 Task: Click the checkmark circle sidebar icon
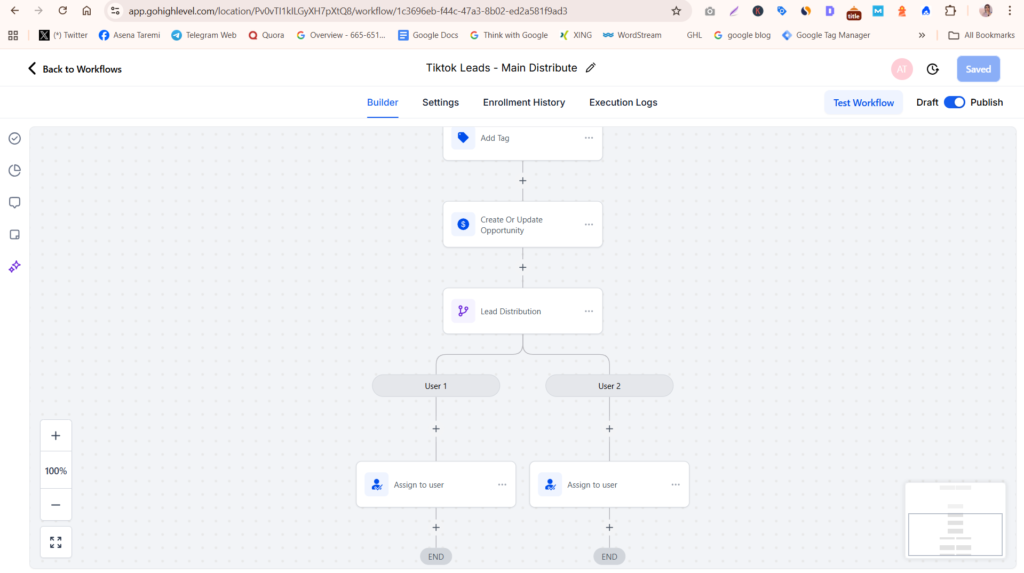(x=14, y=139)
